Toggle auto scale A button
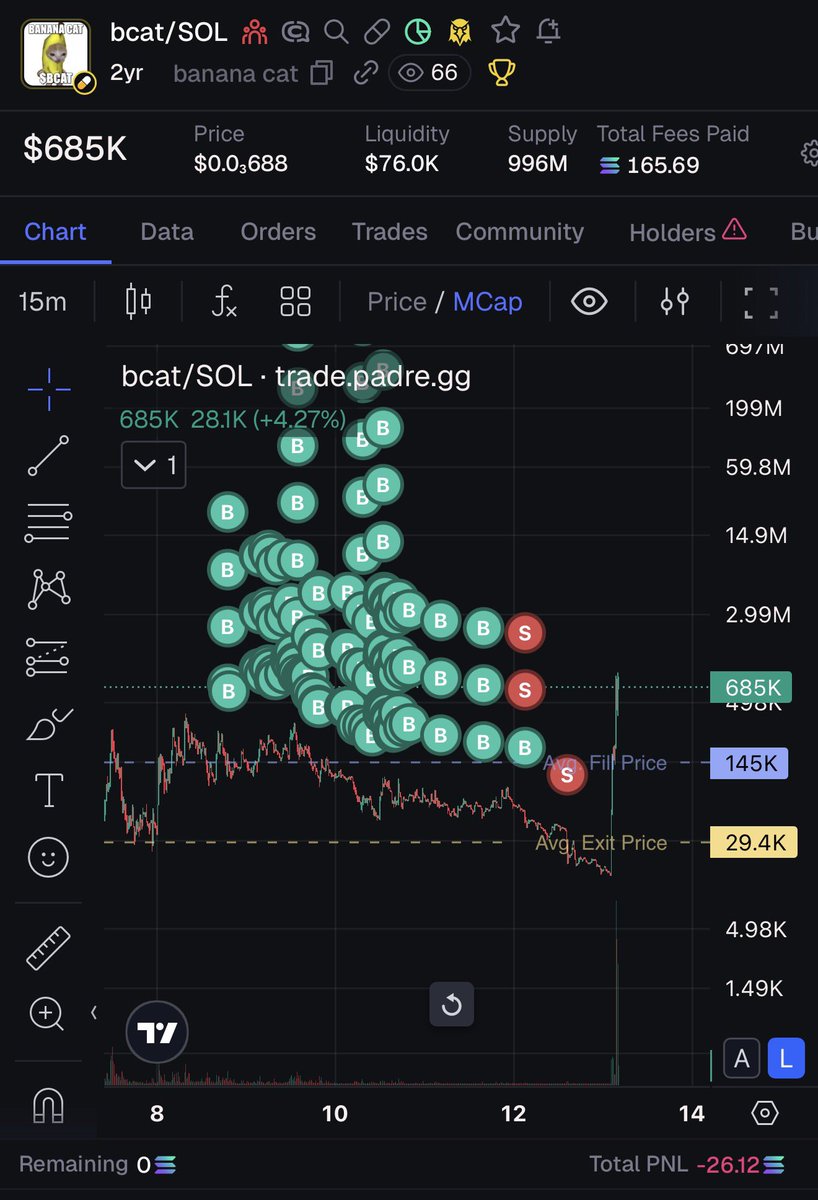The height and width of the screenshot is (1200, 818). (742, 1059)
